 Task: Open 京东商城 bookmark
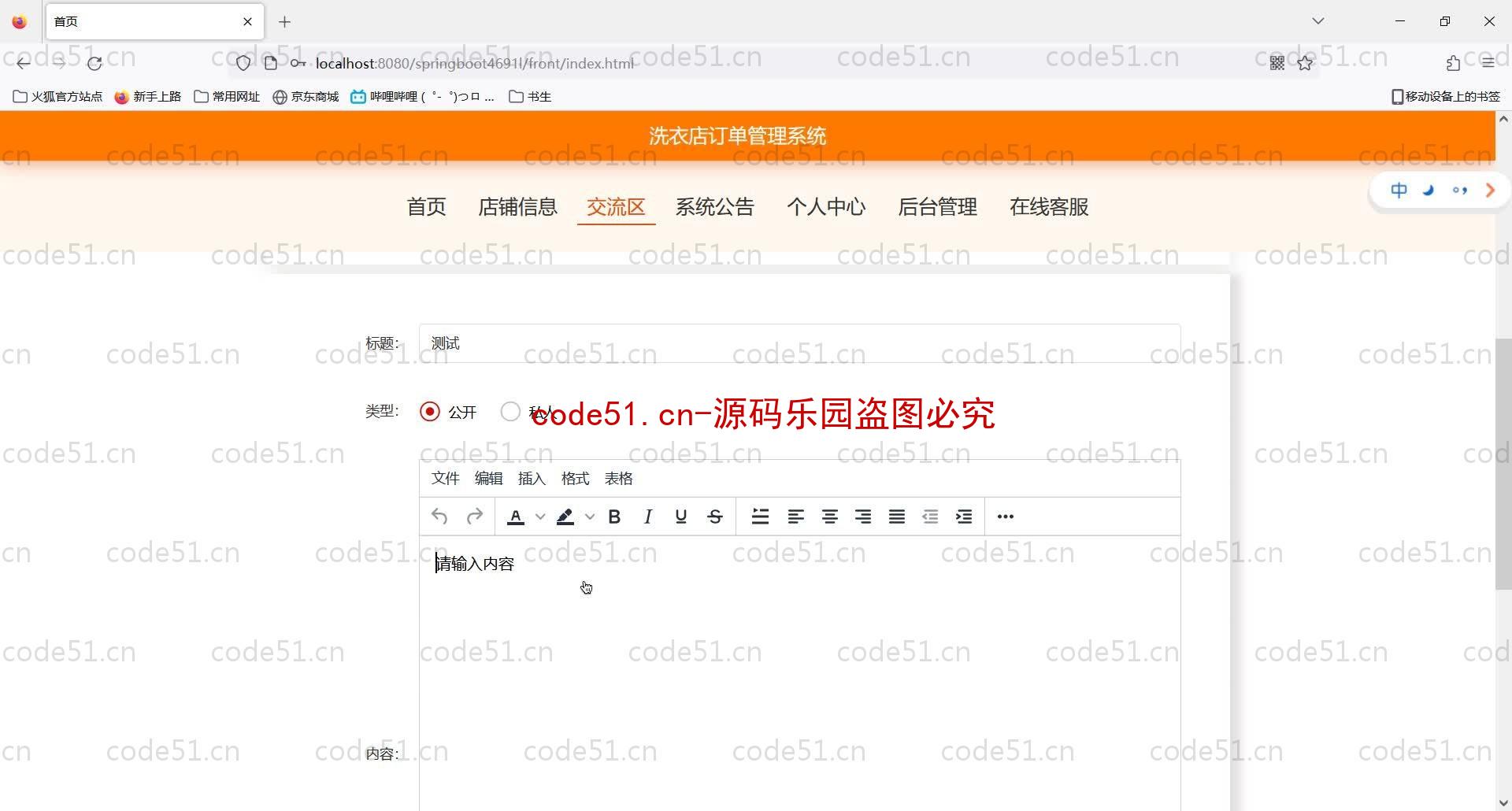click(306, 96)
